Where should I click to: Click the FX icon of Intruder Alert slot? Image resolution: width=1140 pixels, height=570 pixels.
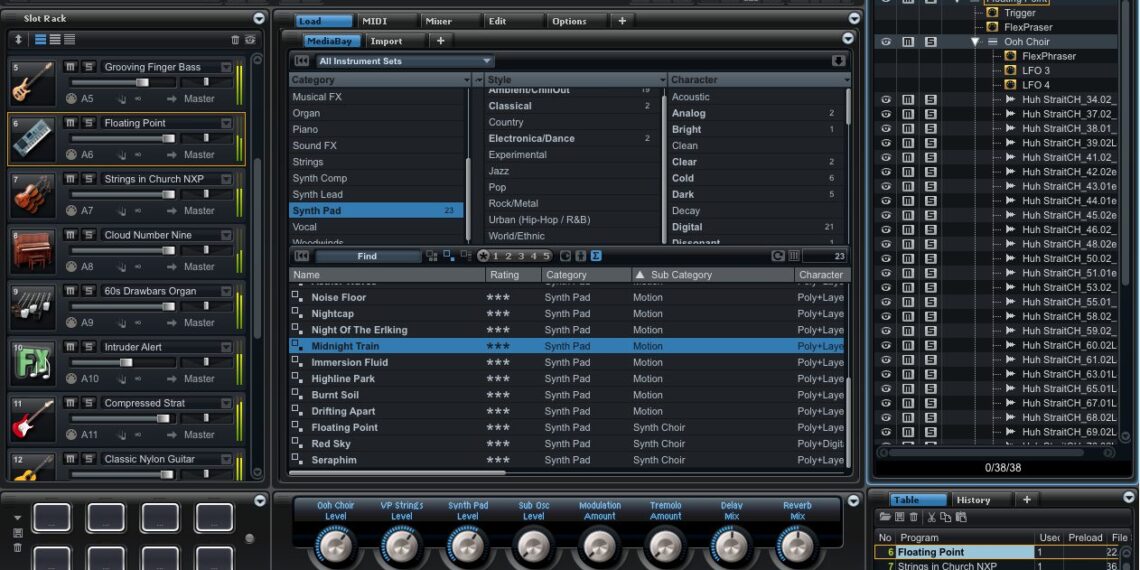coord(32,363)
